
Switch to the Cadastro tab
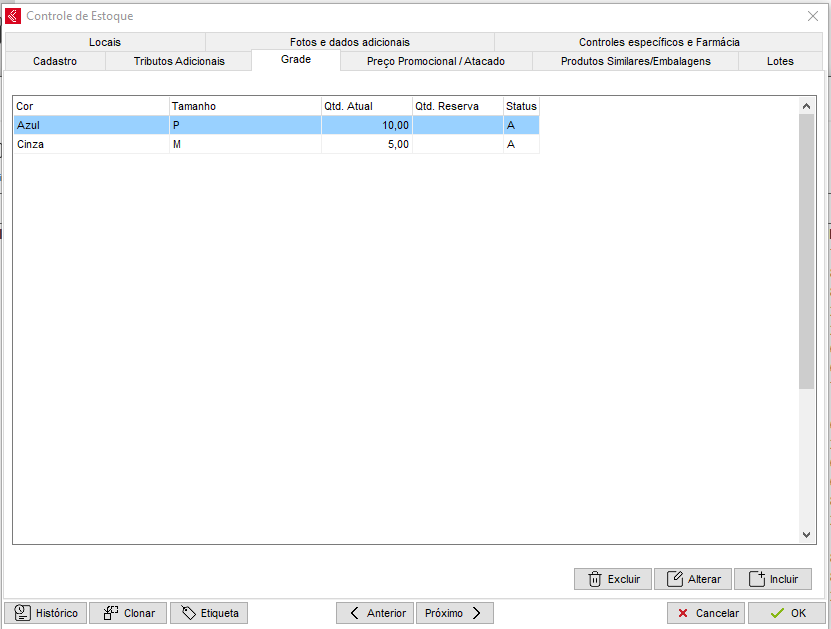pos(55,61)
